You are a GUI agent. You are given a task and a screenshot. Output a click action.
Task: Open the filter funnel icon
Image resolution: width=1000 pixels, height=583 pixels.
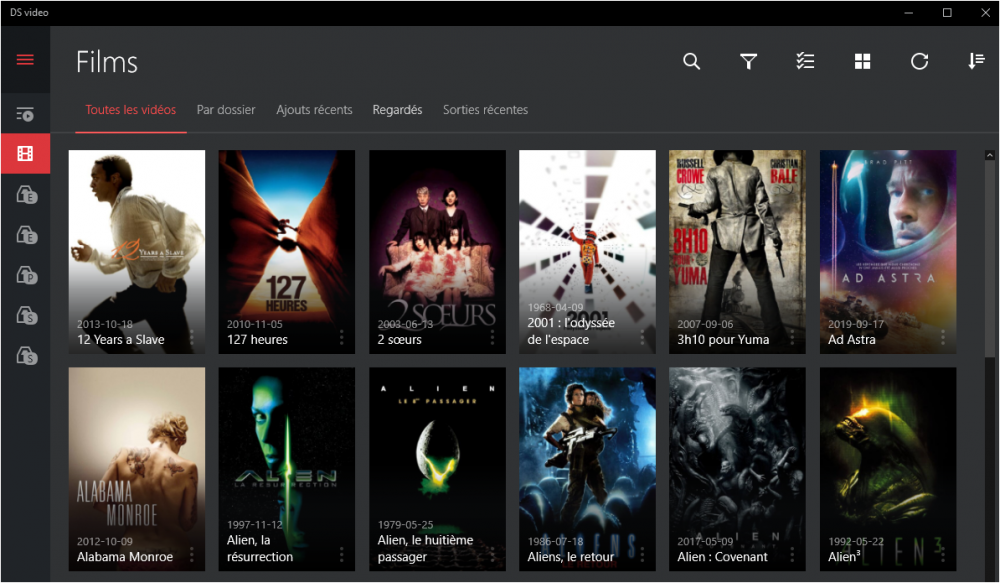tap(748, 62)
